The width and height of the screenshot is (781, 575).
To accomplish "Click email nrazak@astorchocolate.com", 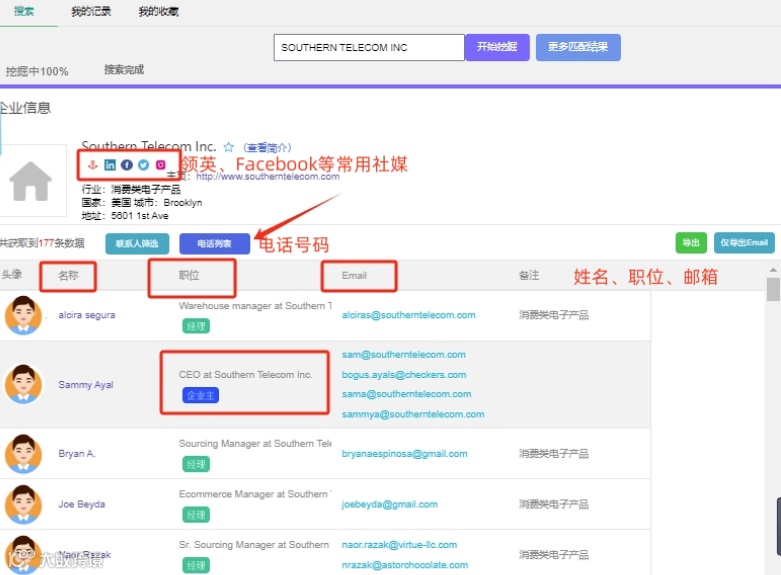I will point(405,565).
